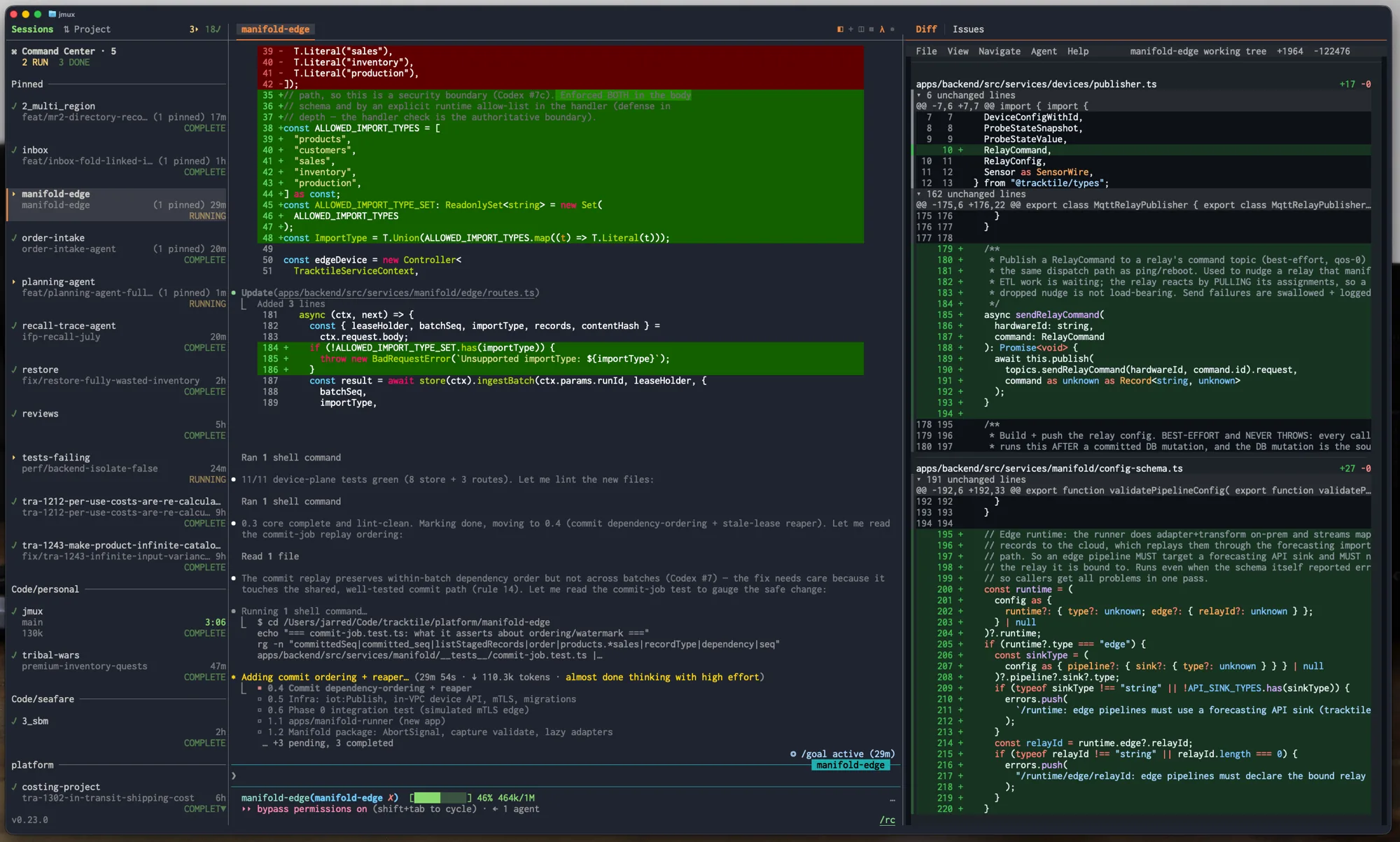Select the manifold-edge window tab

275,29
